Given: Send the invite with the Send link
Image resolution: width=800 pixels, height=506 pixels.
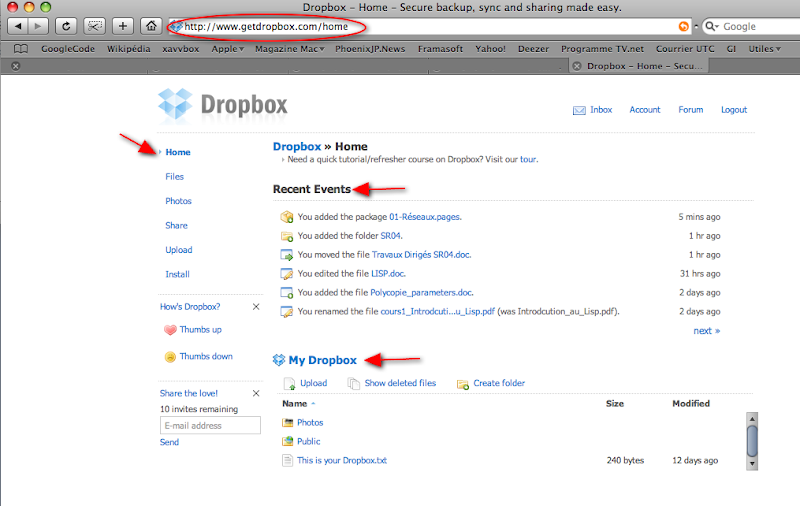Looking at the screenshot, I should tap(169, 442).
